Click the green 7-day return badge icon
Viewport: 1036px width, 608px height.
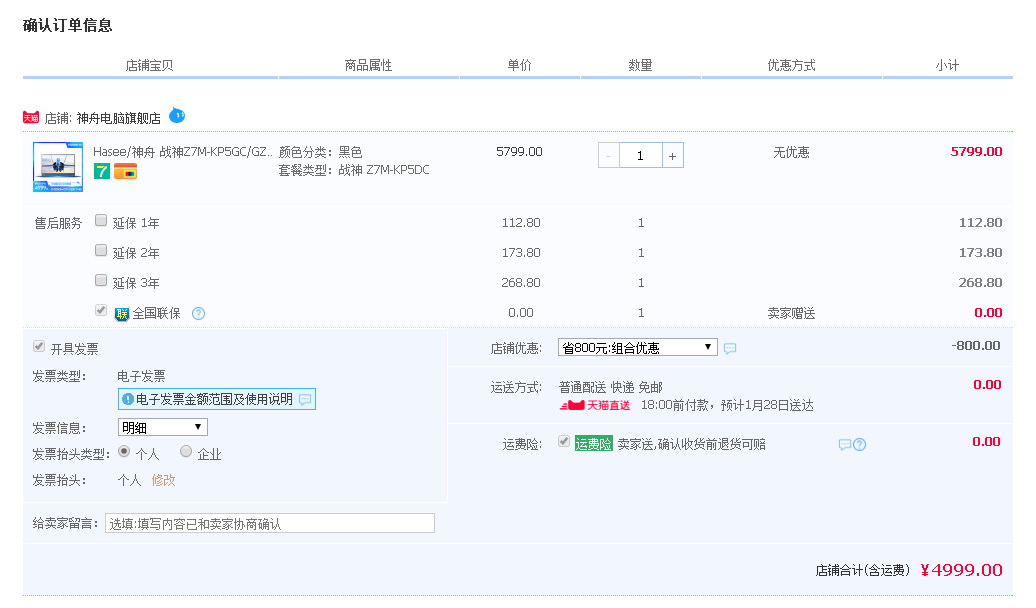point(102,172)
